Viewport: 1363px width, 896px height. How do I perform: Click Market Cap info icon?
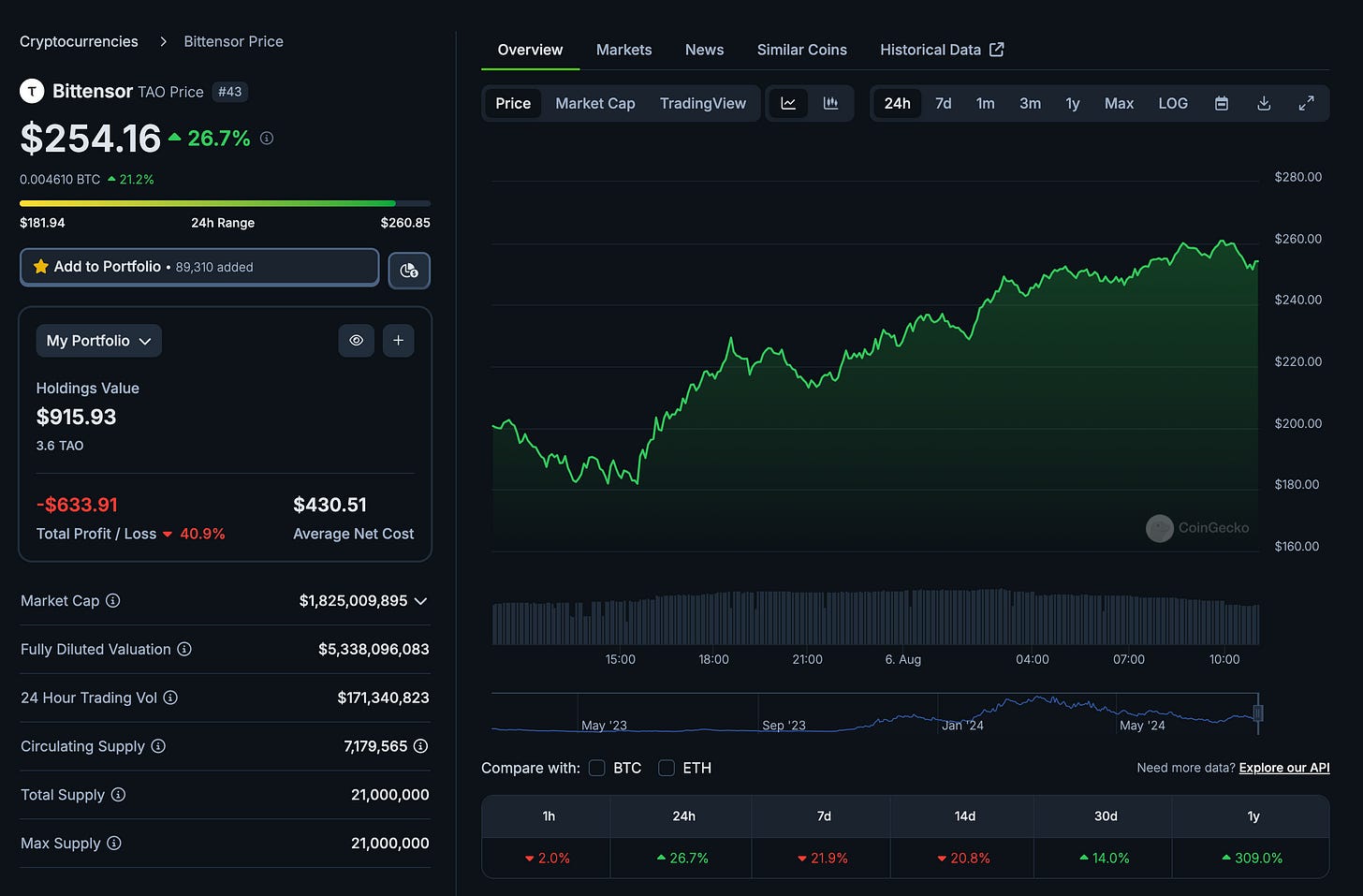pyautogui.click(x=112, y=600)
